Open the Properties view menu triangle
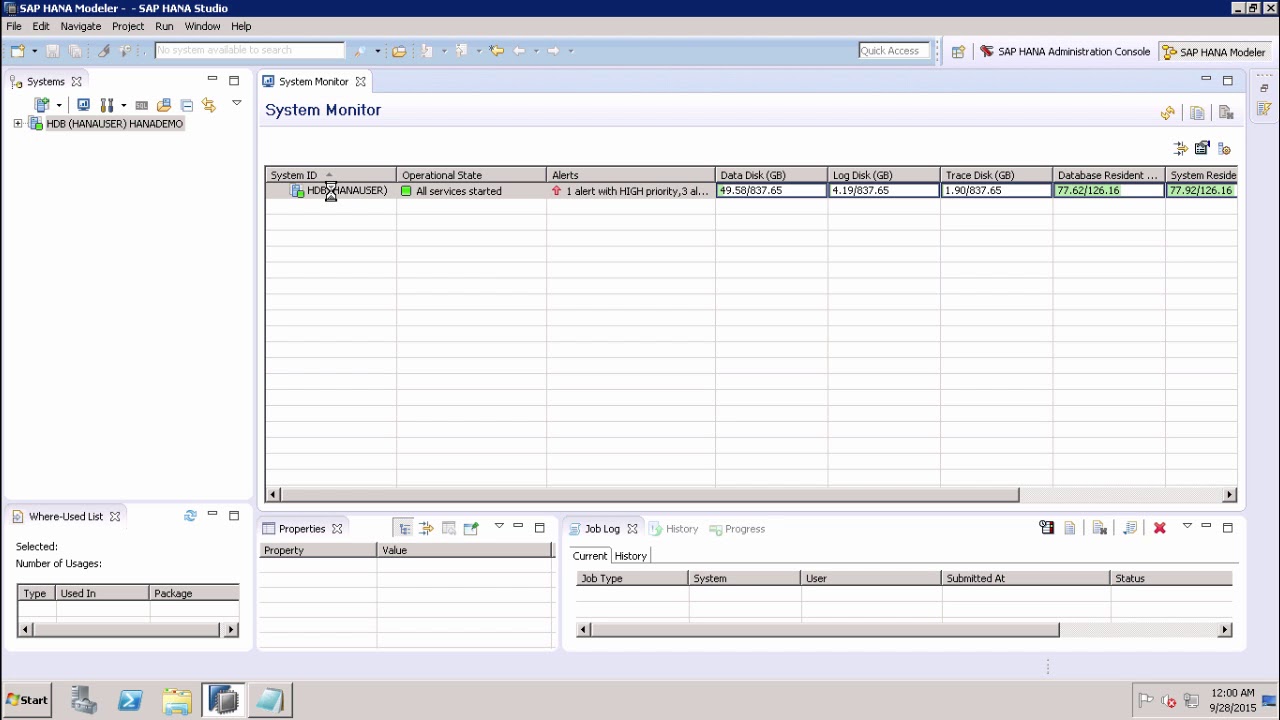 pyautogui.click(x=499, y=526)
